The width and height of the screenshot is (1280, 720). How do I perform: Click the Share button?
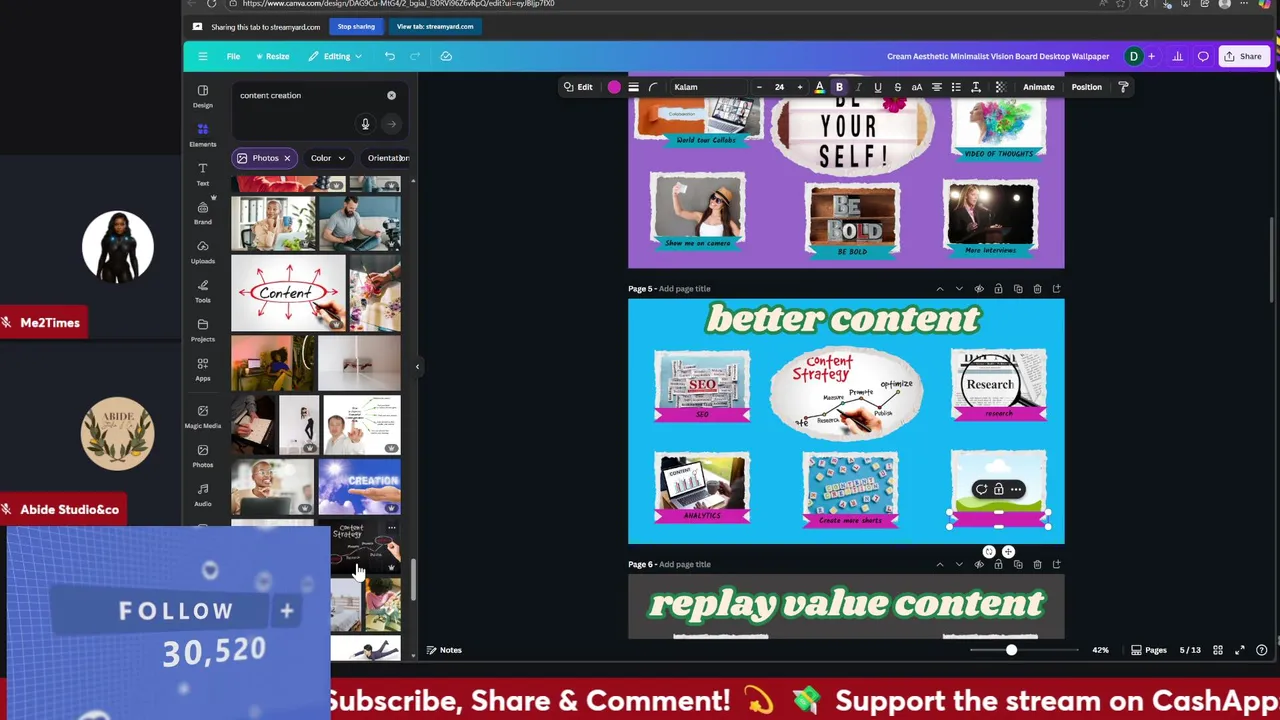(1244, 56)
